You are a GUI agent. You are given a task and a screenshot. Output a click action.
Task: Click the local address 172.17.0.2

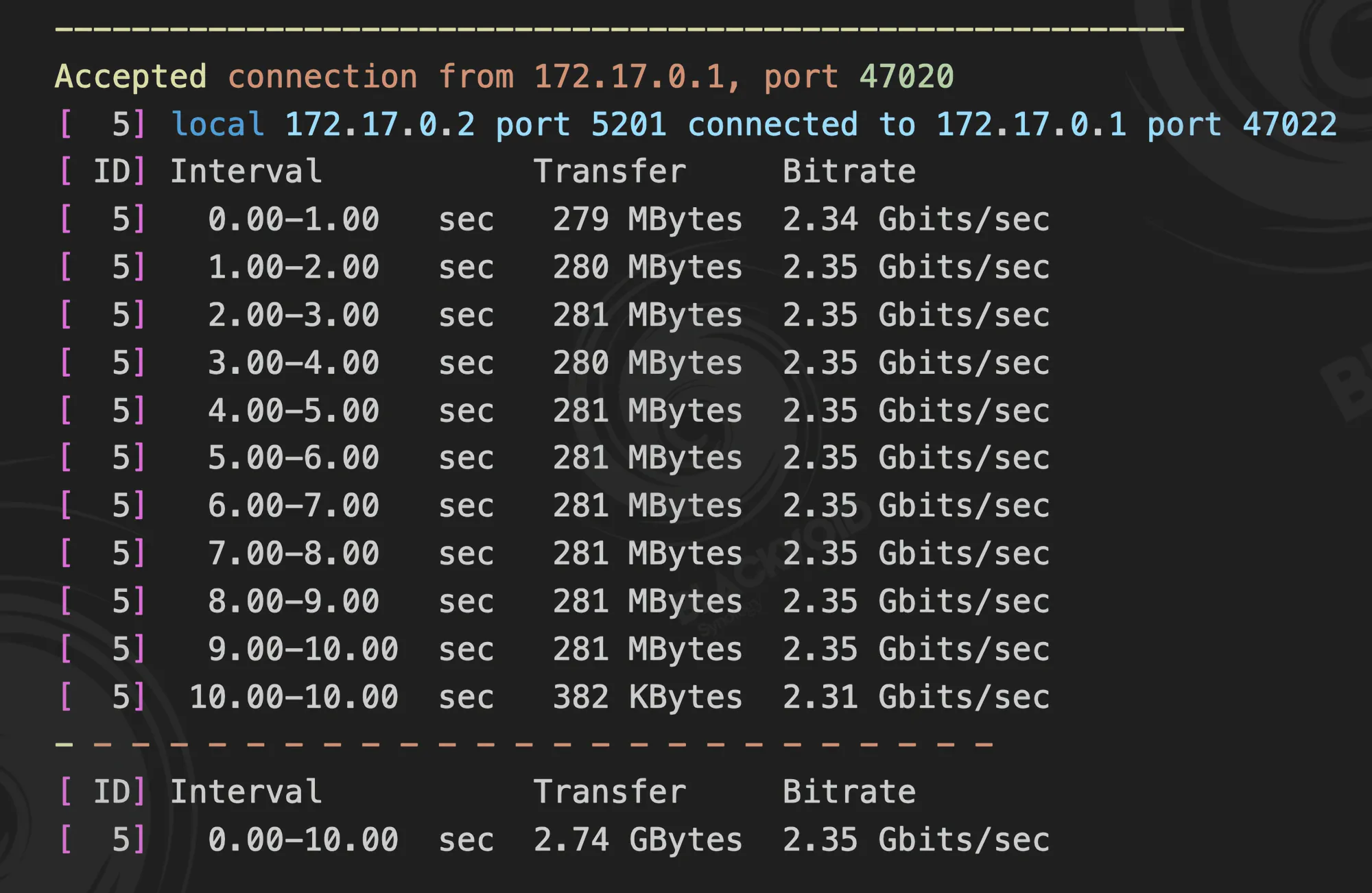coord(380,124)
